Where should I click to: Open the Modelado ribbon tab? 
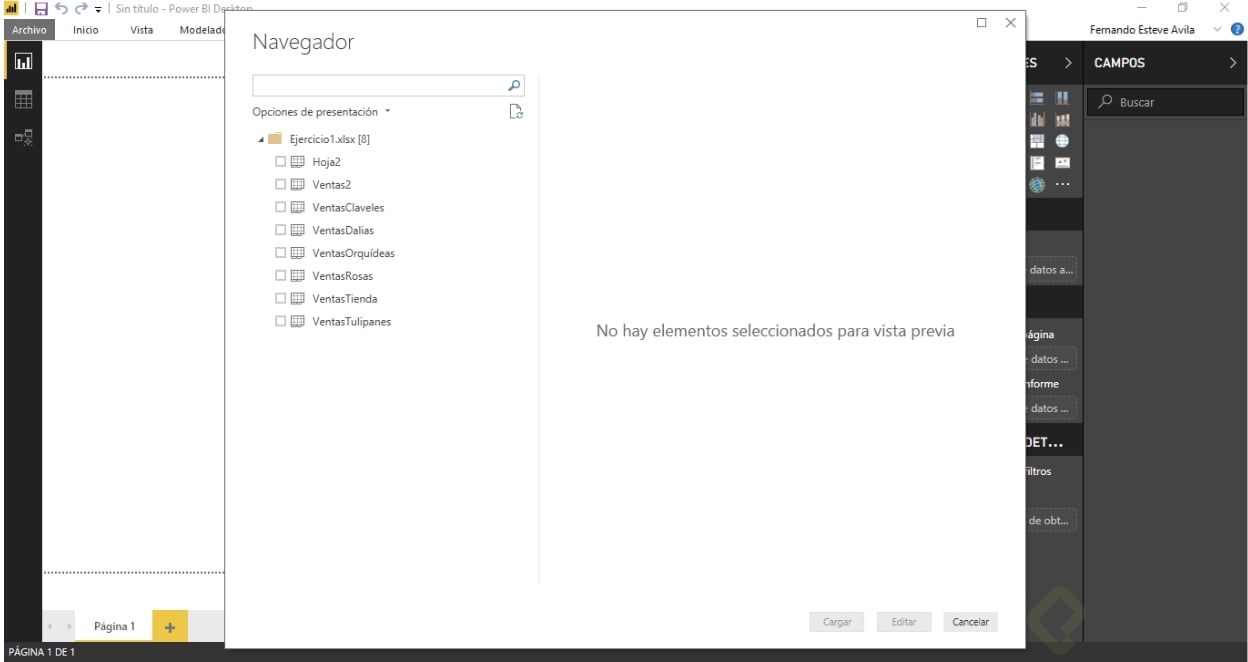202,30
